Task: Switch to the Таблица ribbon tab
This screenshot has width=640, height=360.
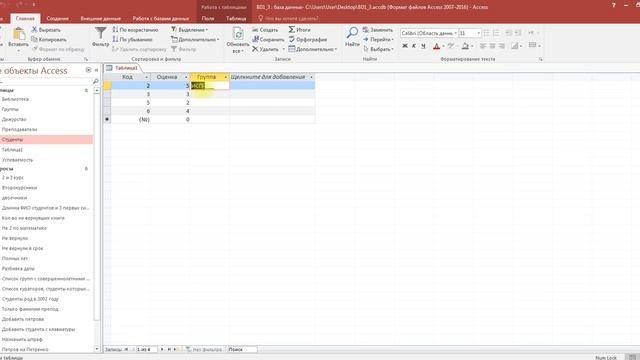Action: tap(236, 18)
